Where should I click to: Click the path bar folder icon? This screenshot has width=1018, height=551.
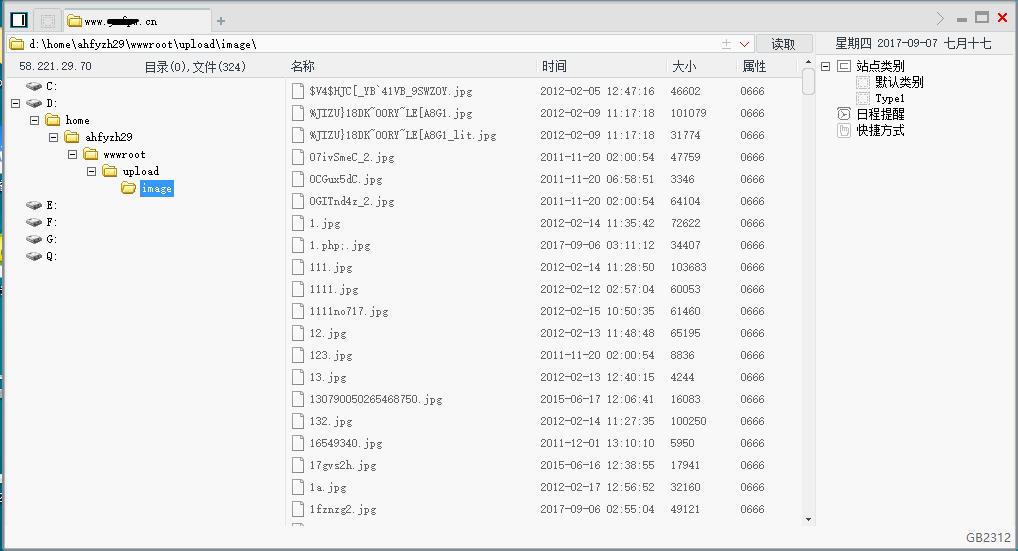pos(17,44)
